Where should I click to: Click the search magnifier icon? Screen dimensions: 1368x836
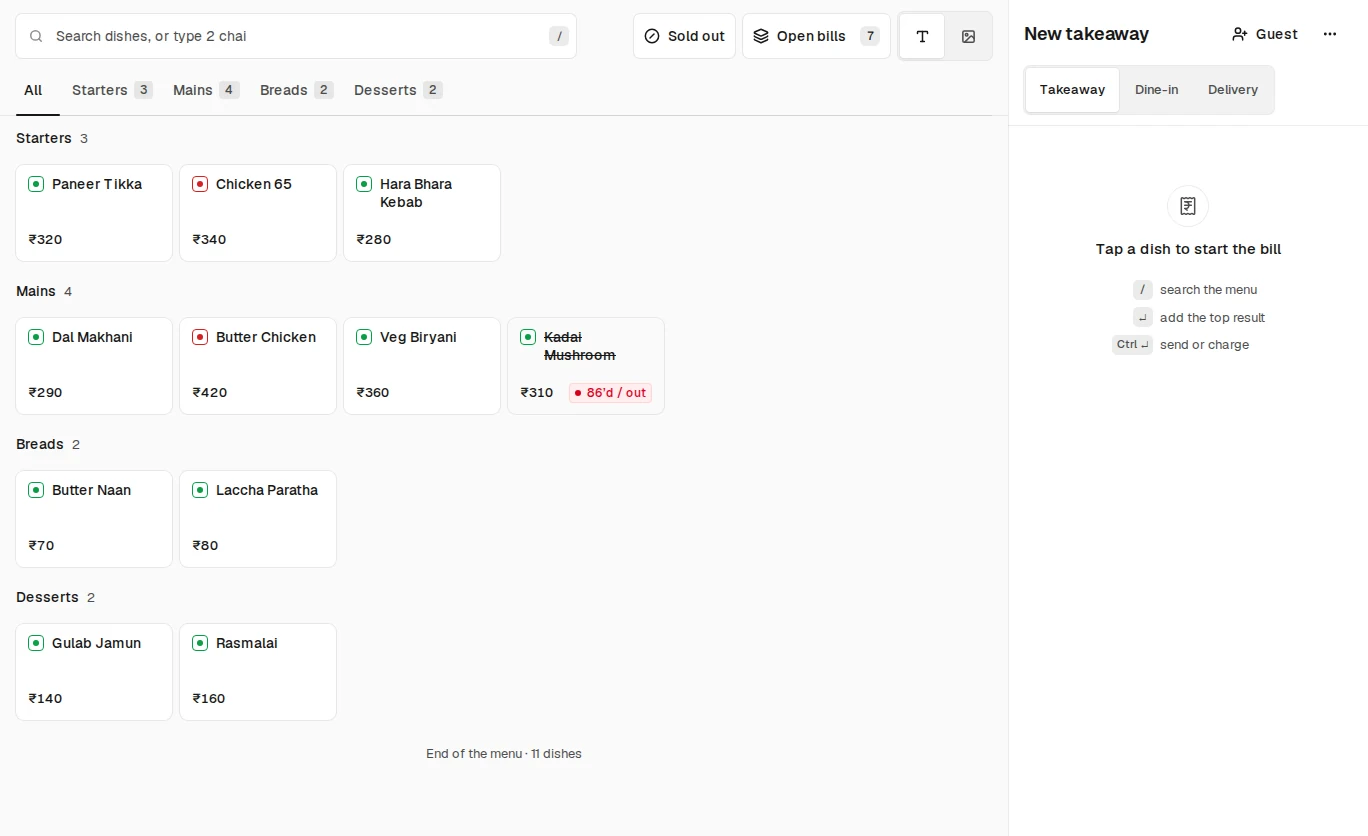coord(36,36)
